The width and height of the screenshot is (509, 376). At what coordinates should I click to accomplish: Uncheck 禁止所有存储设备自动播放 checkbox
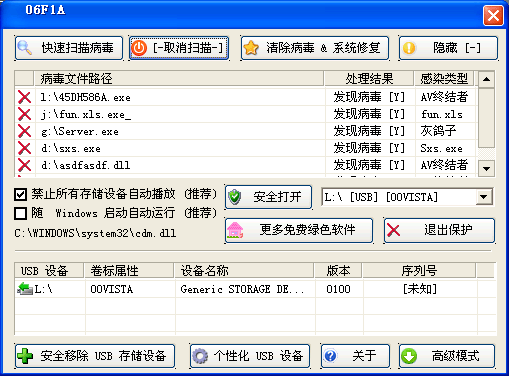[20, 194]
